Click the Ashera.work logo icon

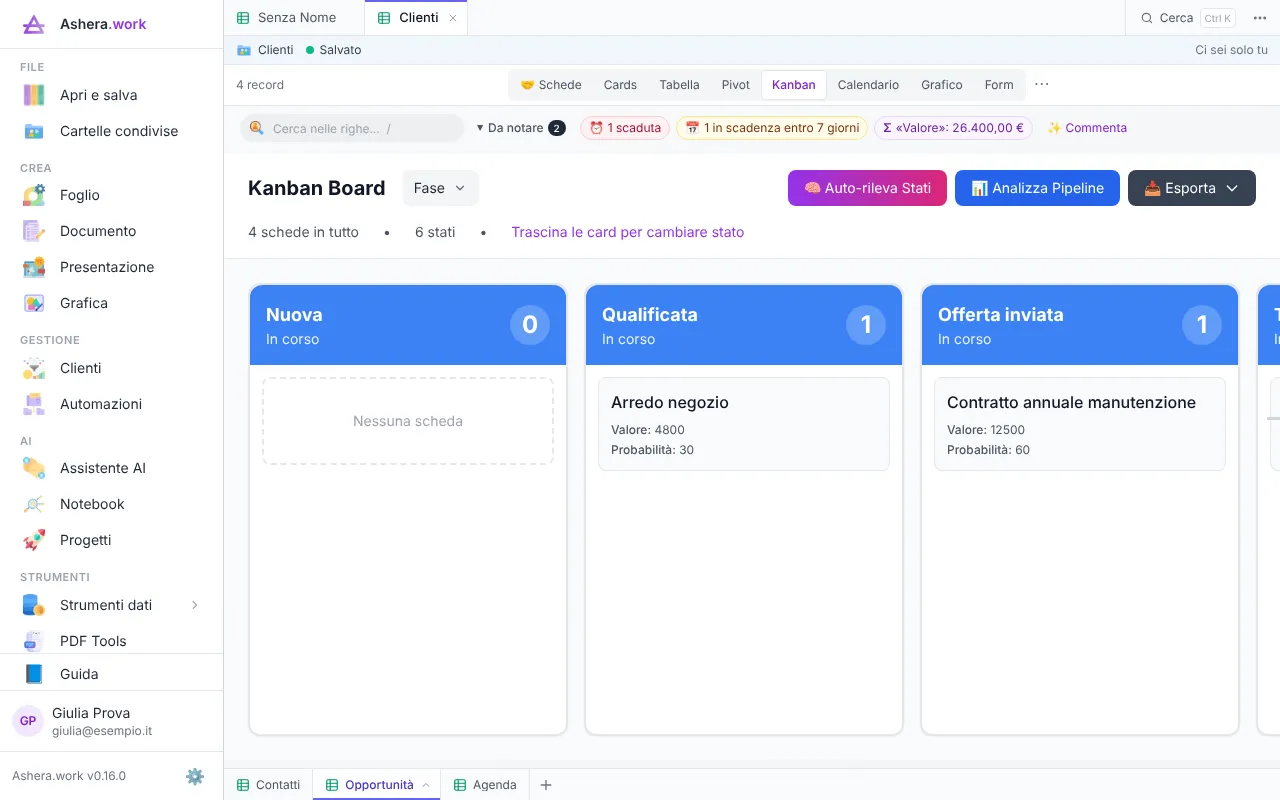[34, 24]
